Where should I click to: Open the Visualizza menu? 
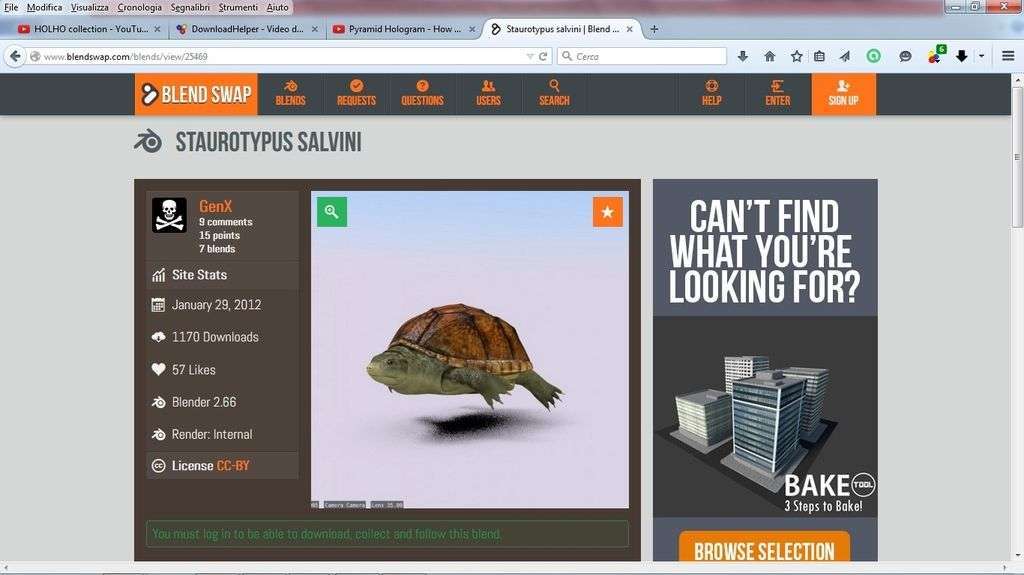(89, 7)
